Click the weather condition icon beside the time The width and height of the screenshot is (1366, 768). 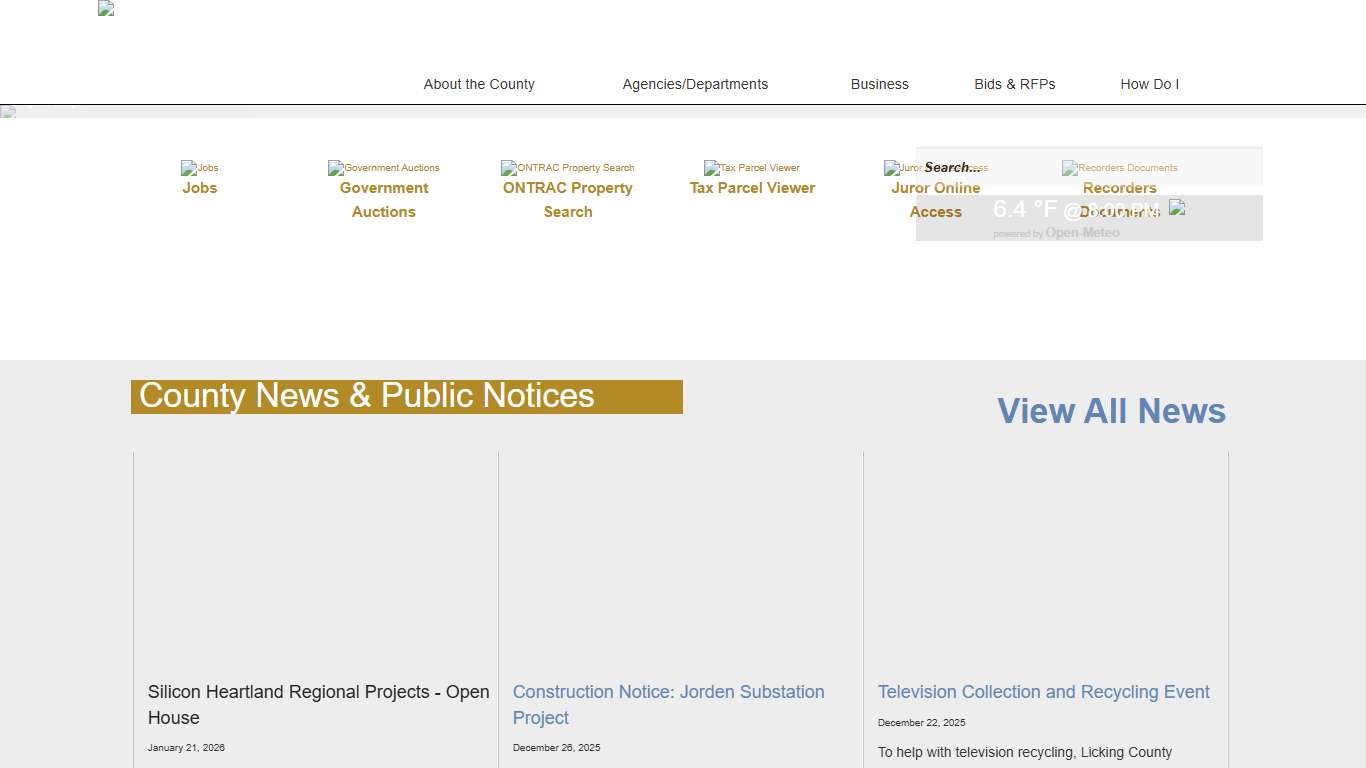tap(1177, 208)
